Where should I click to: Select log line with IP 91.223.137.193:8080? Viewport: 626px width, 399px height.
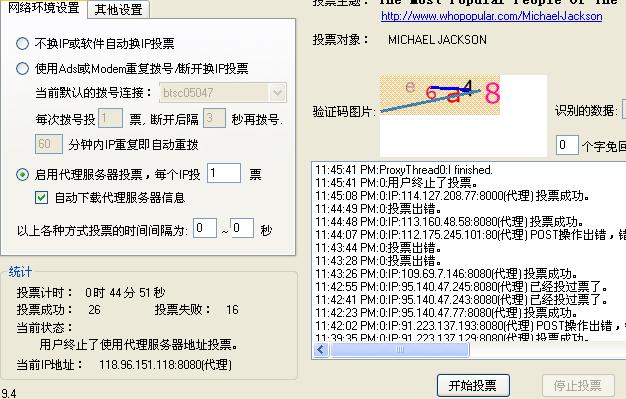(470, 326)
